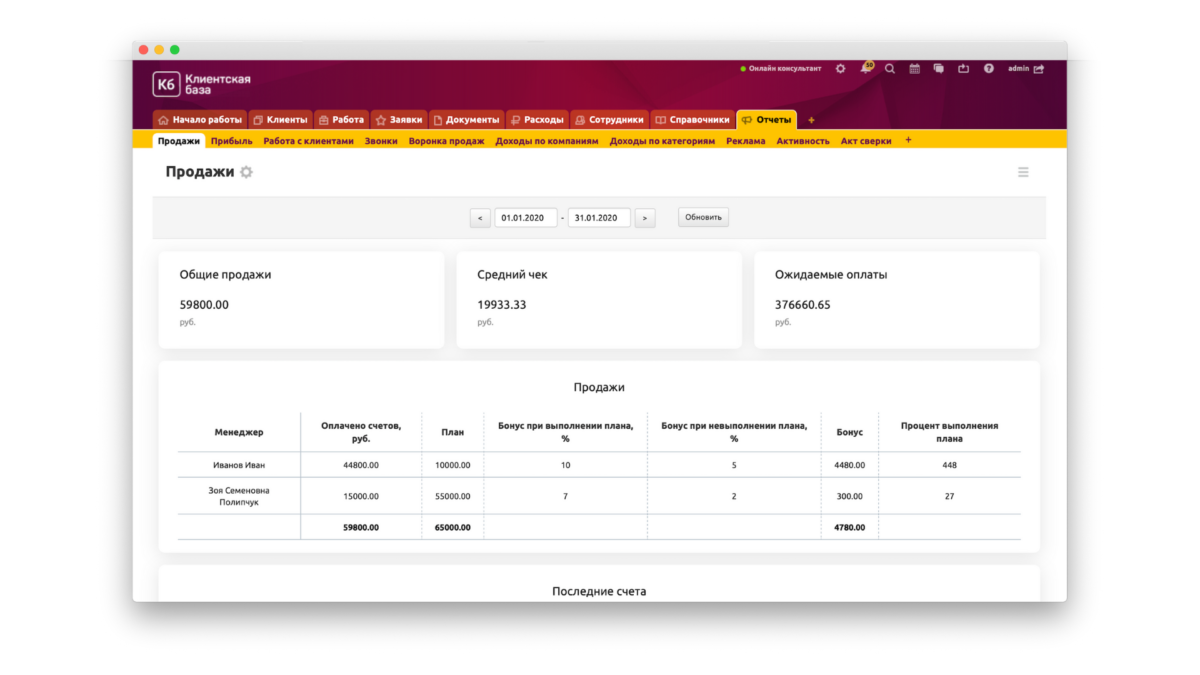
Task: Open the hamburger menu at page right
Action: tap(1023, 172)
